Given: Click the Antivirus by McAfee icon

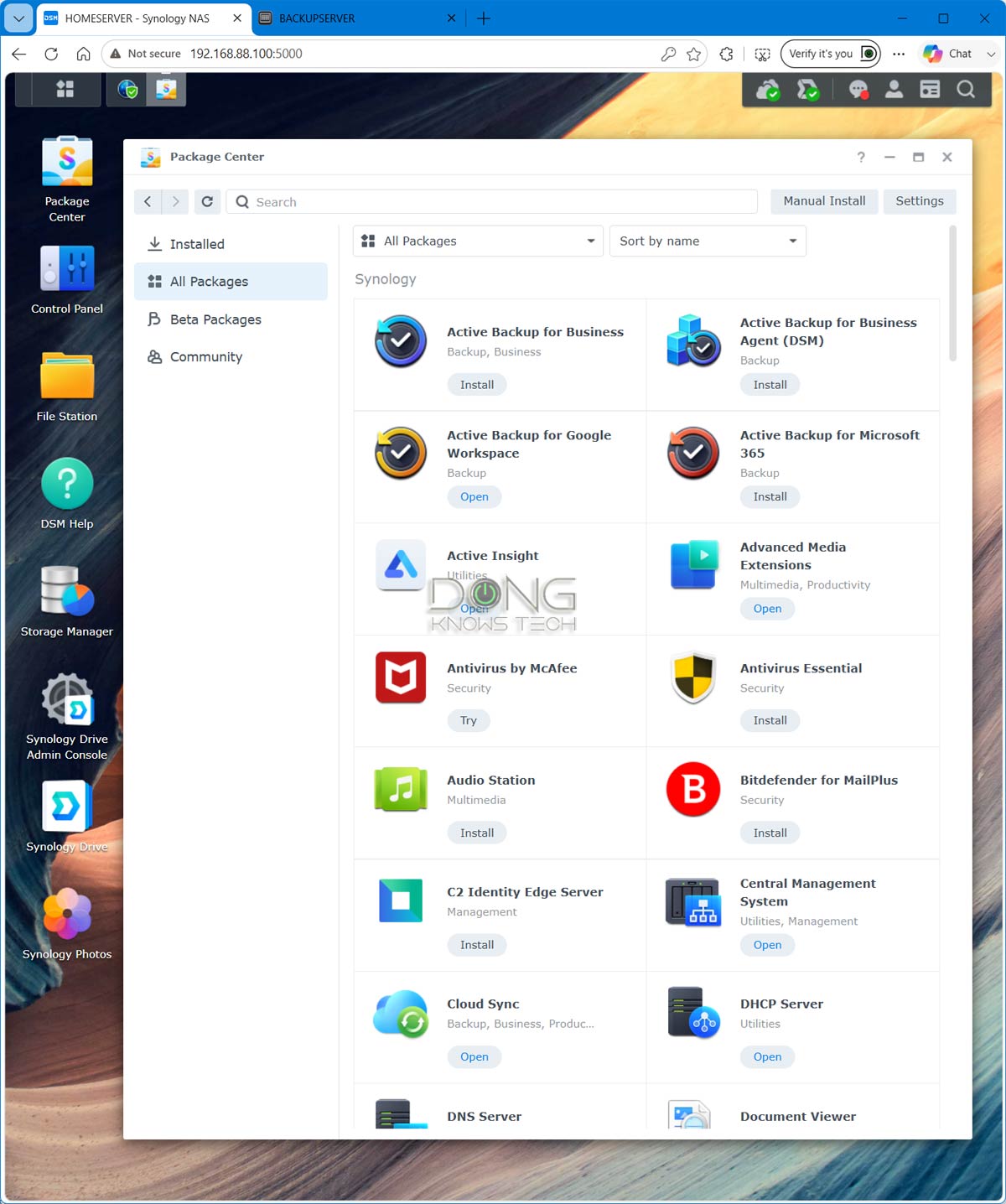Looking at the screenshot, I should click(401, 677).
